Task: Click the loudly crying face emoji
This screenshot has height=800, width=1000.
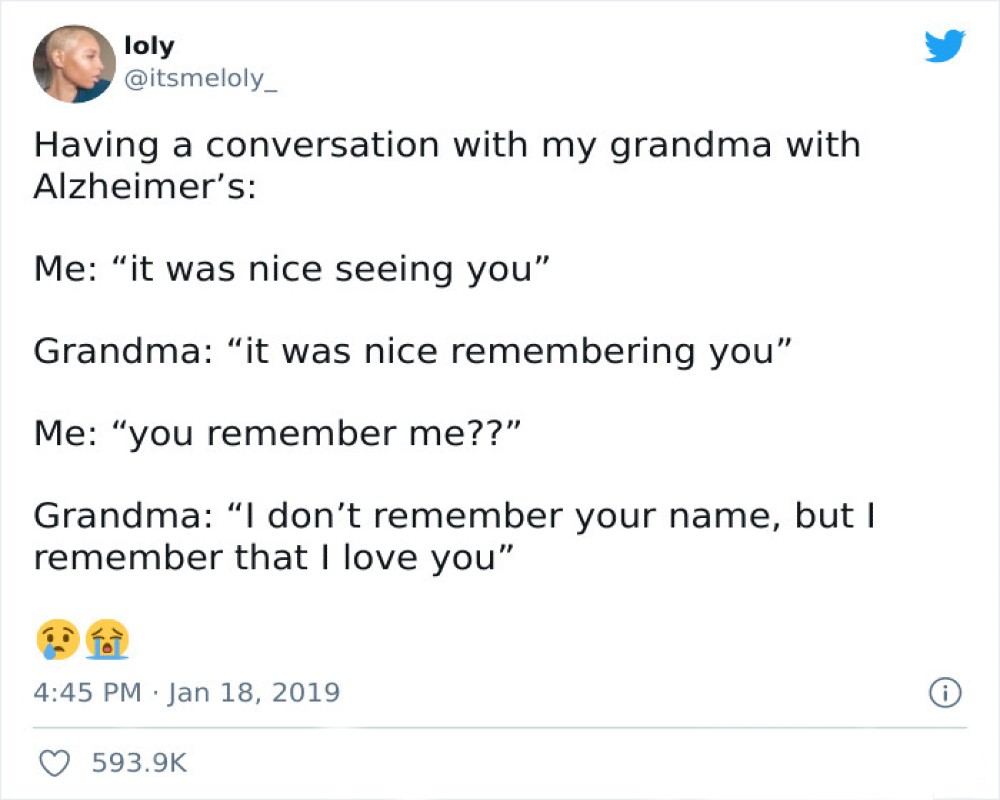Action: (107, 638)
